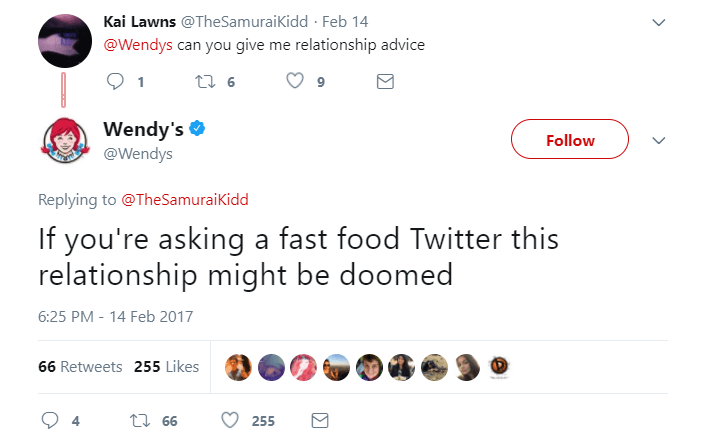
Task: Like Kai Lawns' relationship advice tweet
Action: pyautogui.click(x=295, y=83)
